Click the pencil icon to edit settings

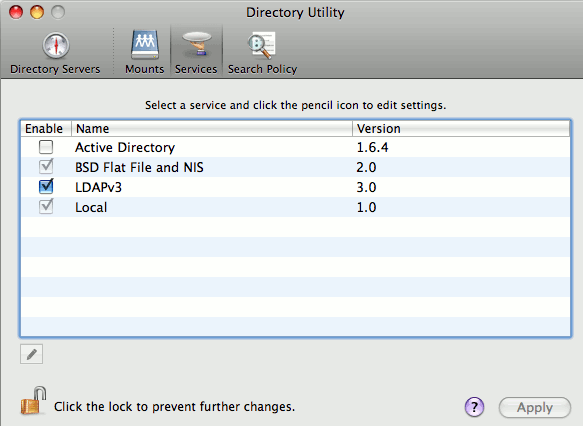click(32, 354)
